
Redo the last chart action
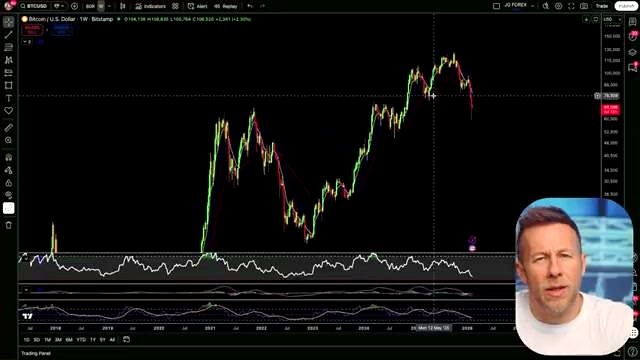(x=262, y=6)
